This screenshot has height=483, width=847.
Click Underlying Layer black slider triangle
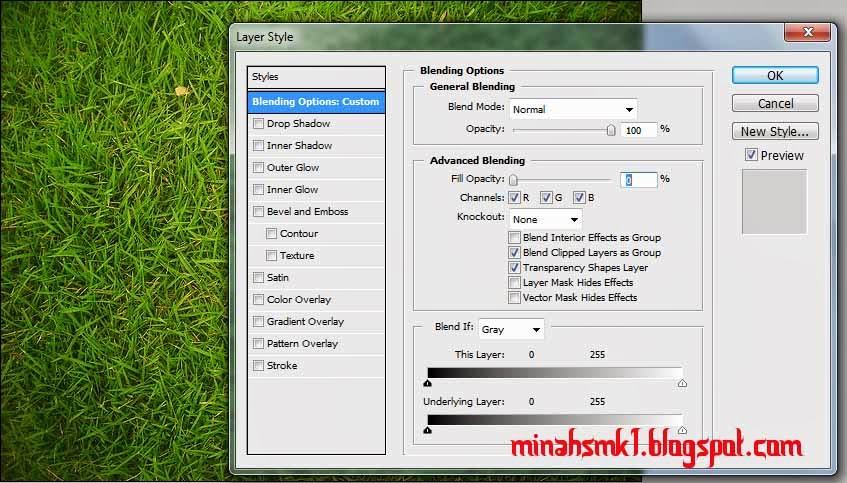click(x=428, y=430)
